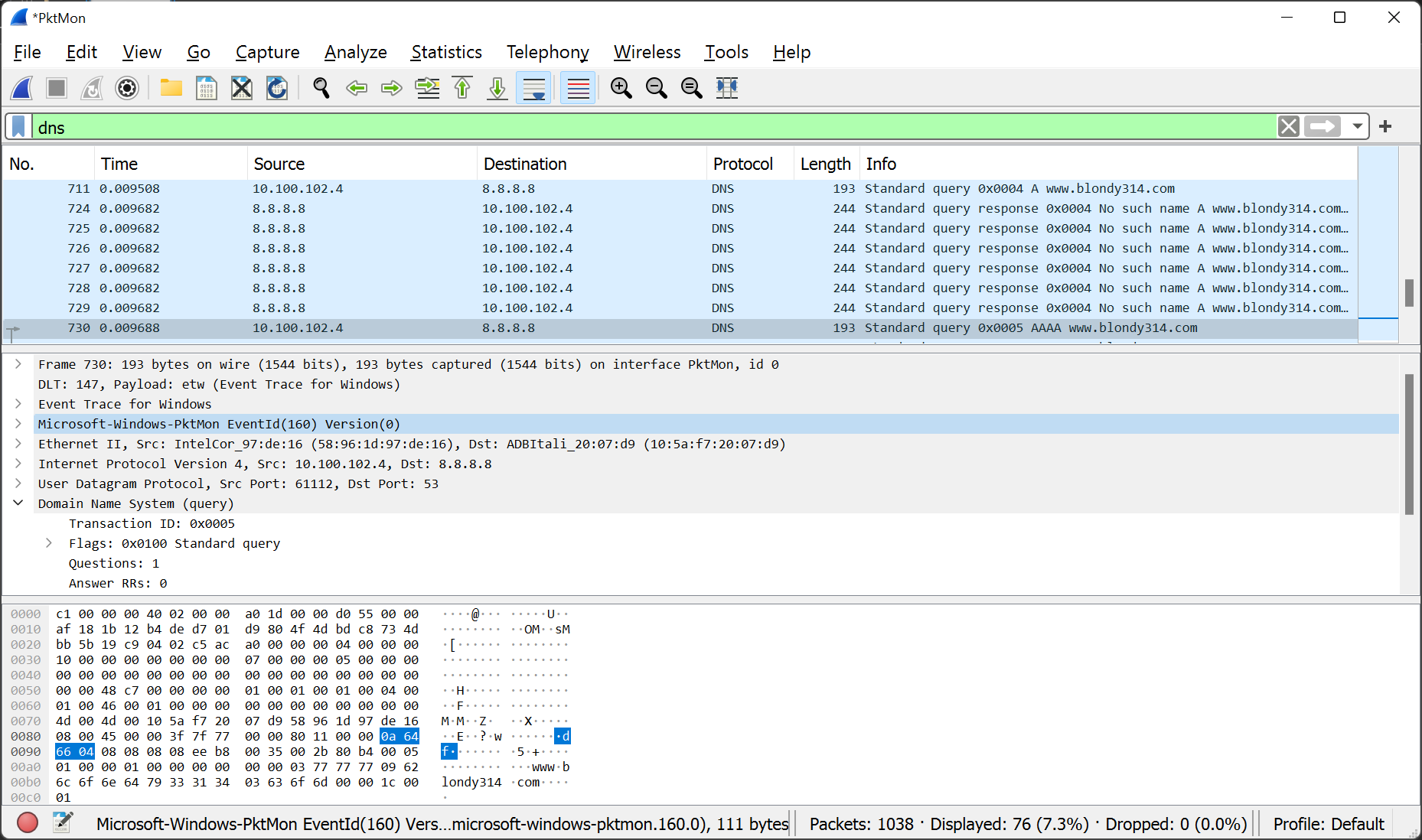Open the Capture menu
The image size is (1422, 840).
click(x=268, y=52)
